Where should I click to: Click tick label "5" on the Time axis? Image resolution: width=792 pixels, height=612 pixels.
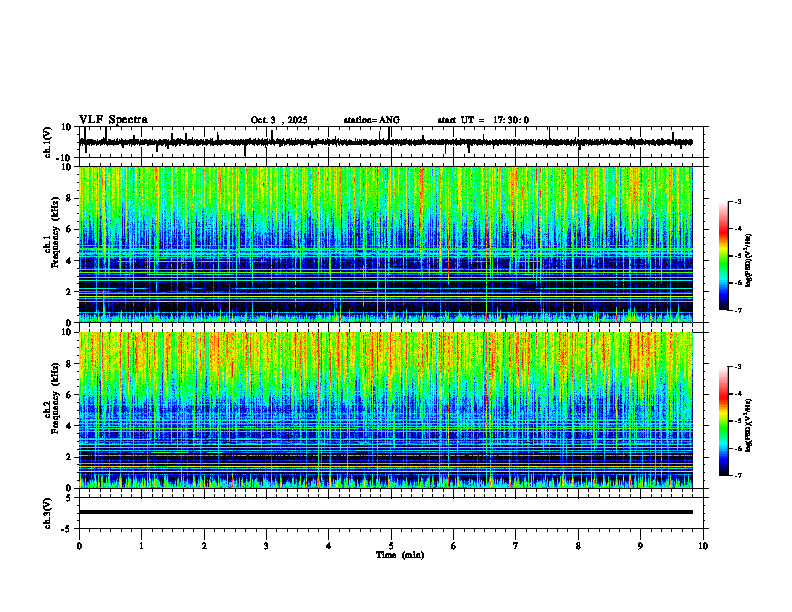pos(391,546)
